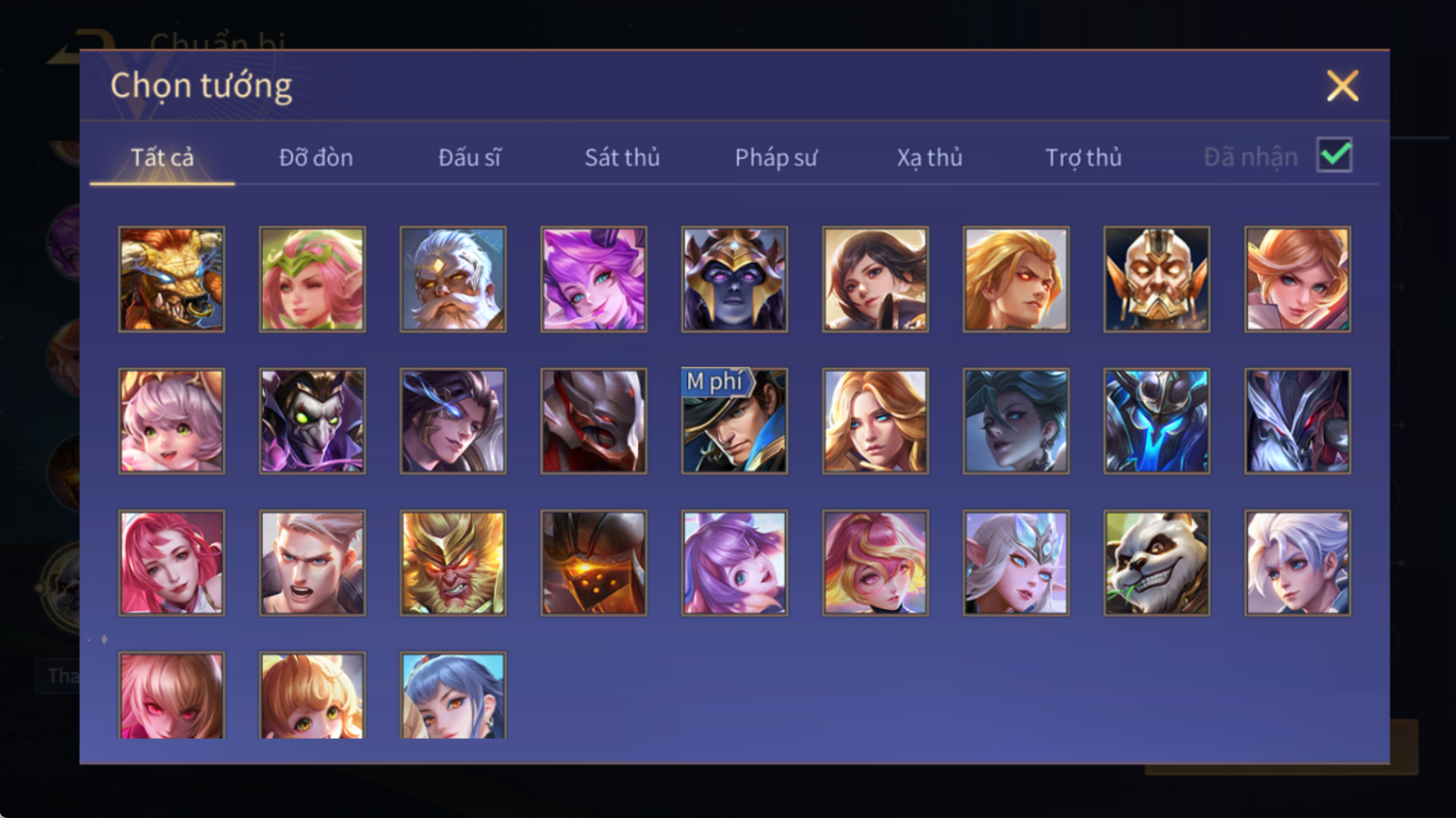The width and height of the screenshot is (1456, 818).
Task: Open the Đấu sĩ tab
Action: coord(469,157)
